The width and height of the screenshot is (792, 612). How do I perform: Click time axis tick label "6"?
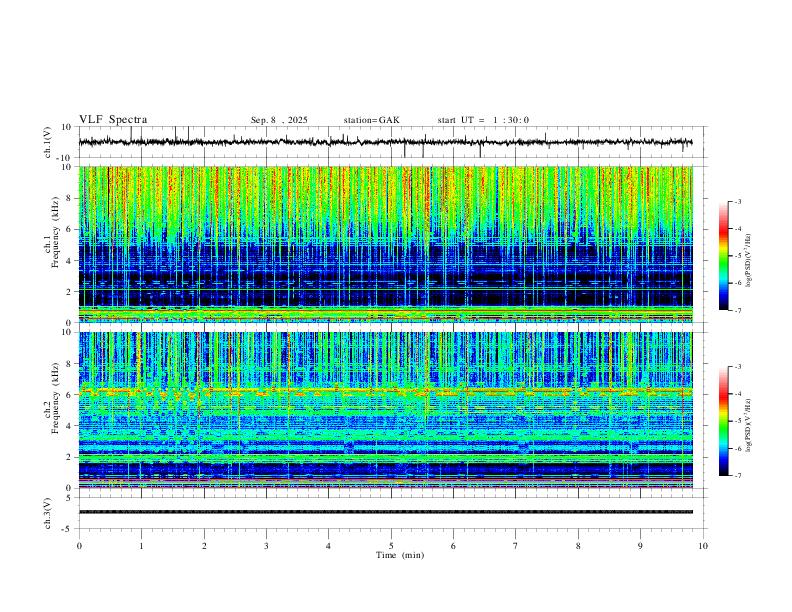click(453, 546)
